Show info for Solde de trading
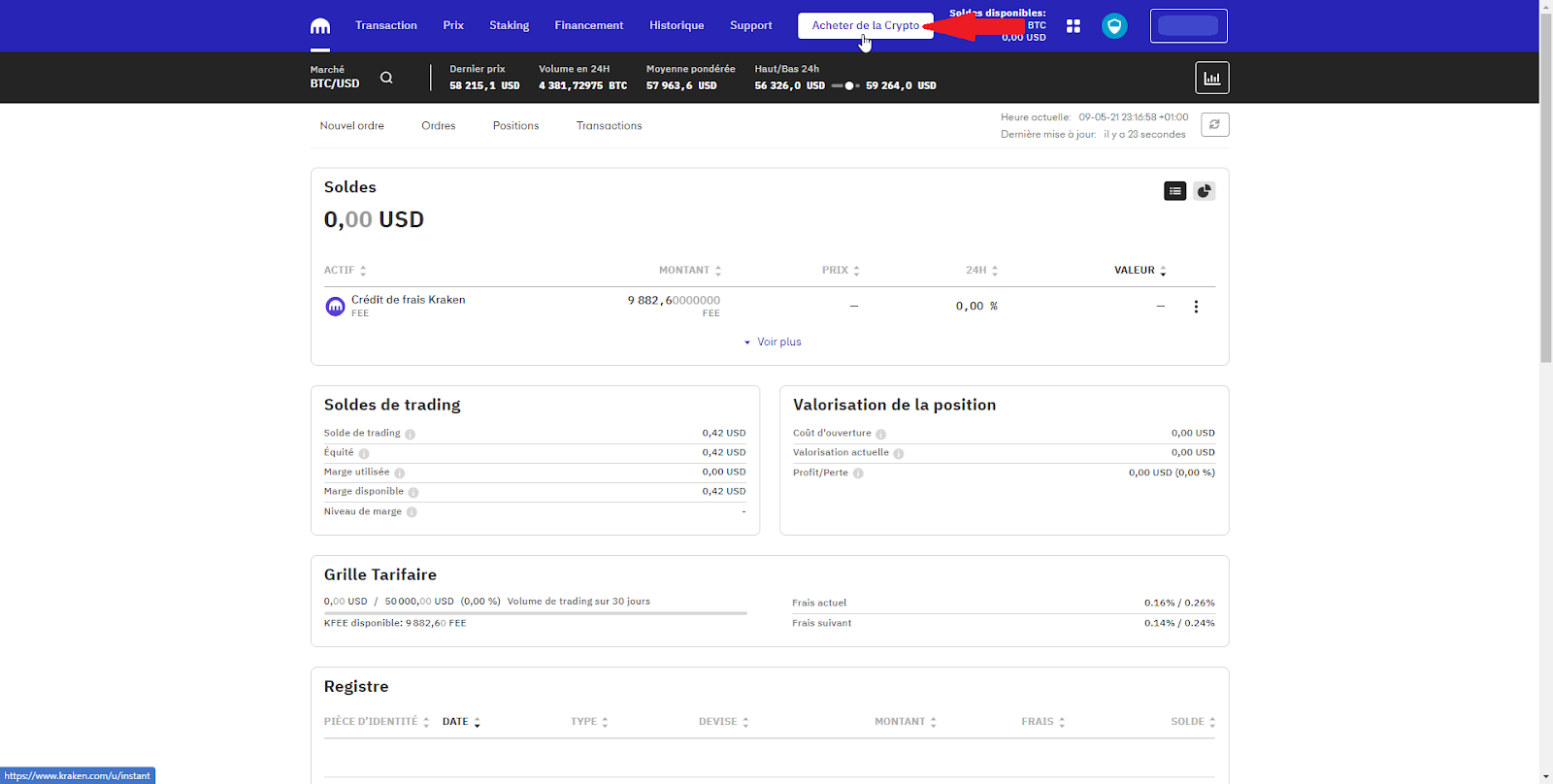The height and width of the screenshot is (784, 1553). (x=411, y=434)
